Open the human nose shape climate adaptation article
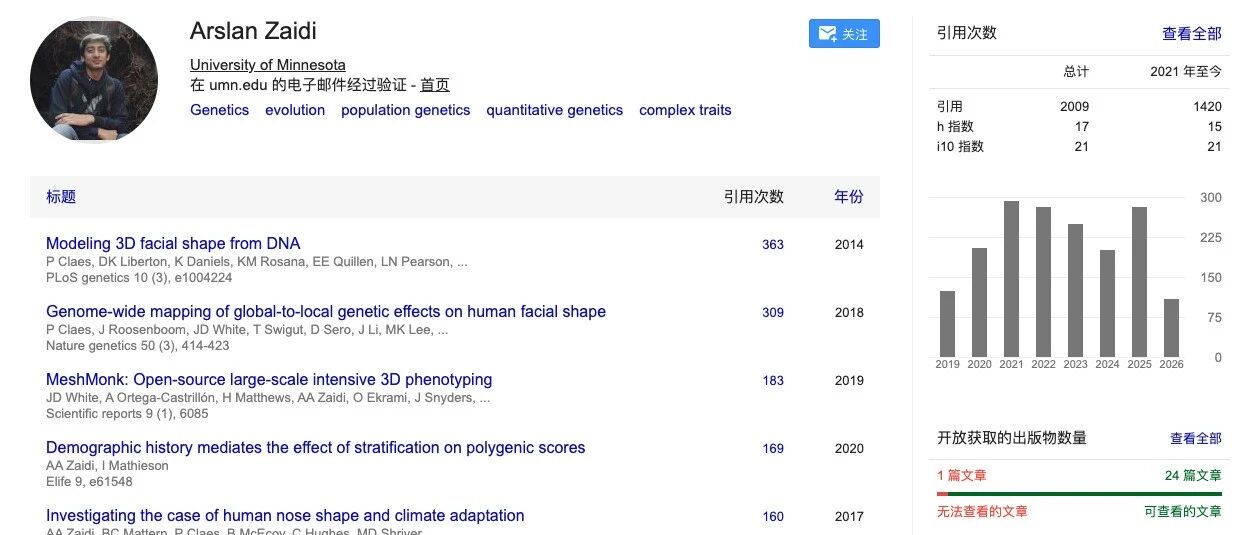The width and height of the screenshot is (1256, 535). point(285,515)
